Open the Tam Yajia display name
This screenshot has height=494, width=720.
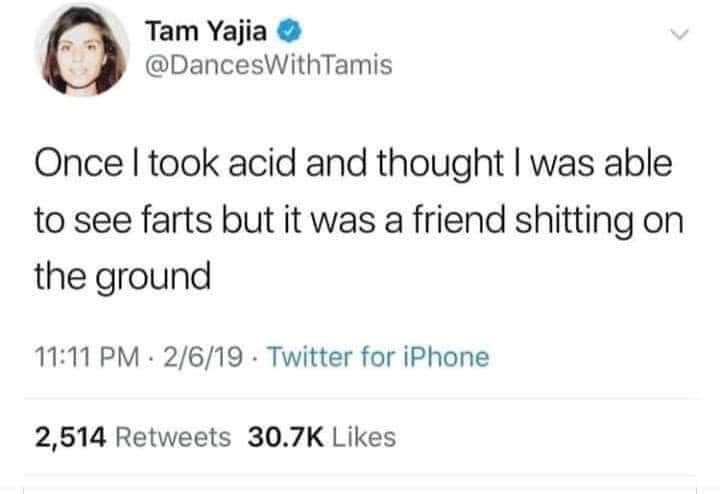coord(205,33)
